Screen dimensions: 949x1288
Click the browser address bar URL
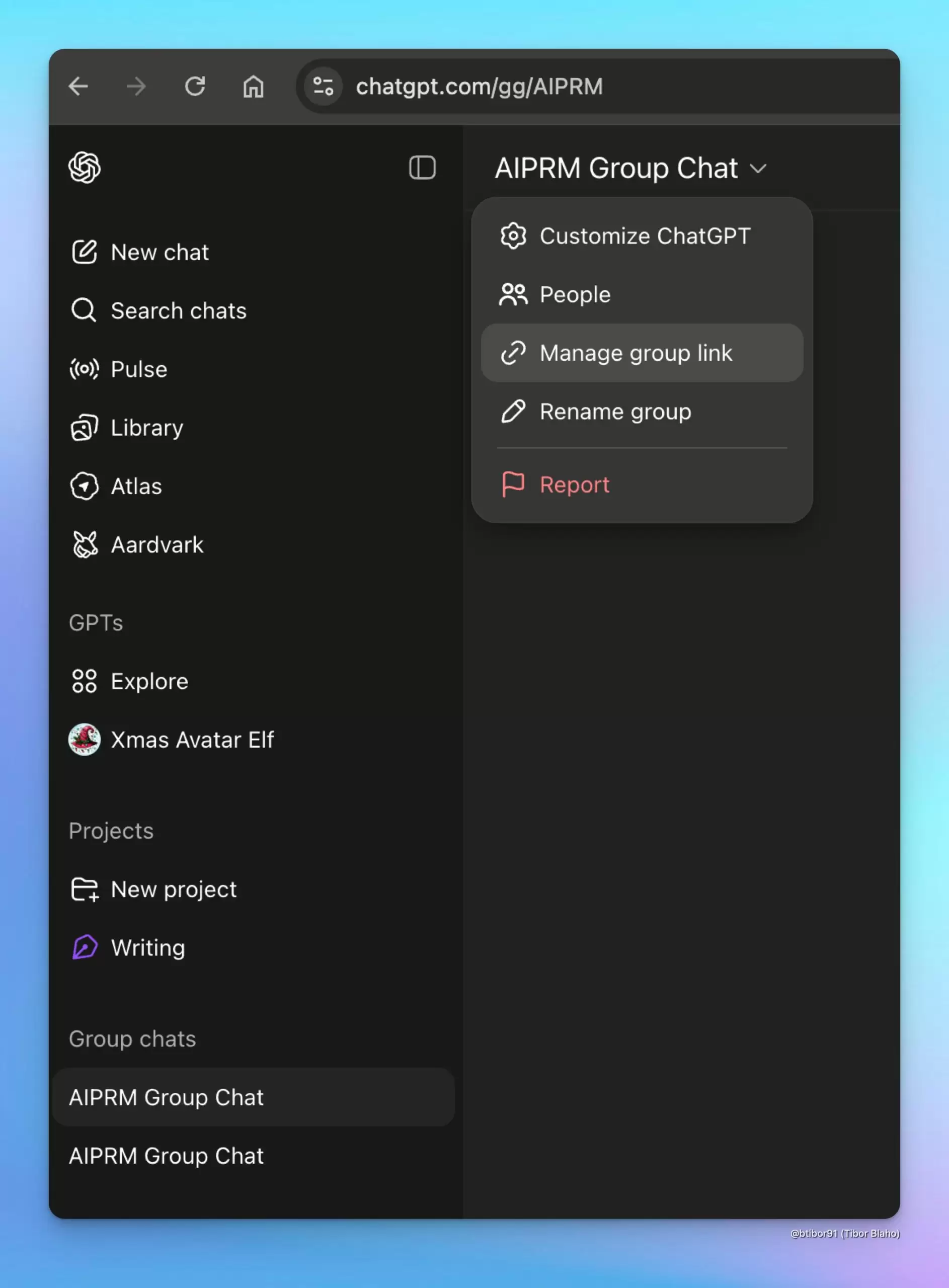479,87
